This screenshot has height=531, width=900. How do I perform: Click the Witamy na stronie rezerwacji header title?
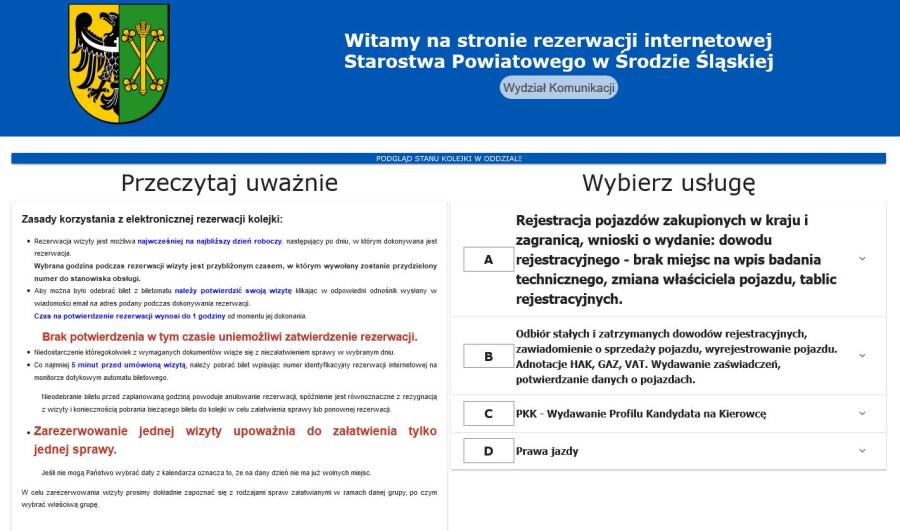558,51
